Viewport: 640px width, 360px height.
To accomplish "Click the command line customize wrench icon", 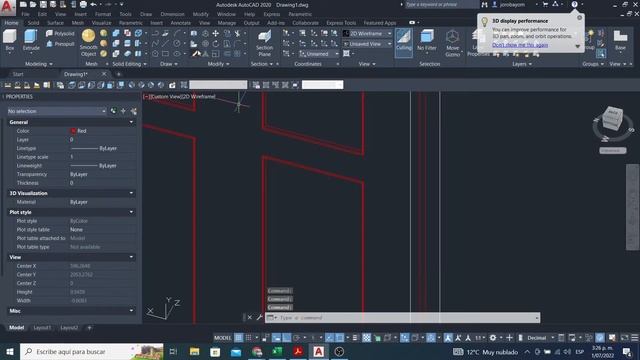I will click(259, 317).
